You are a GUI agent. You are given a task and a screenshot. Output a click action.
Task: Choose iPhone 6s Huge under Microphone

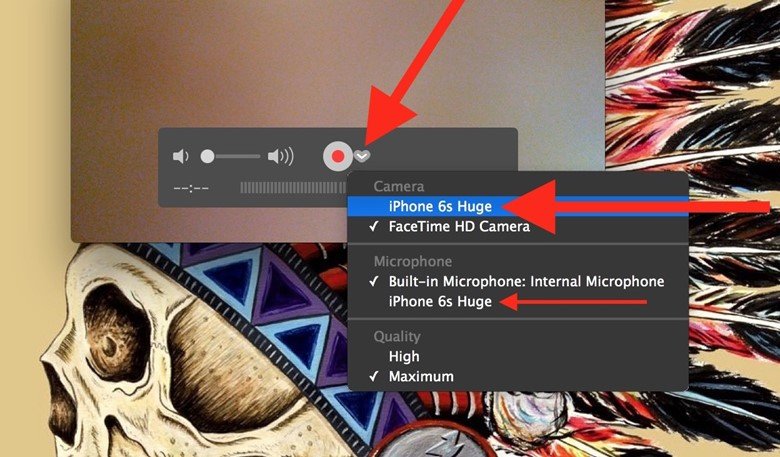(x=440, y=302)
